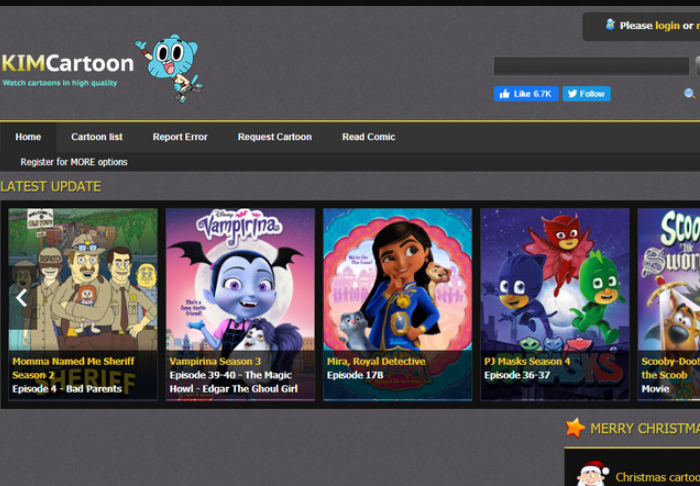700x486 pixels.
Task: Open the Cartoon list menu
Action: [97, 137]
